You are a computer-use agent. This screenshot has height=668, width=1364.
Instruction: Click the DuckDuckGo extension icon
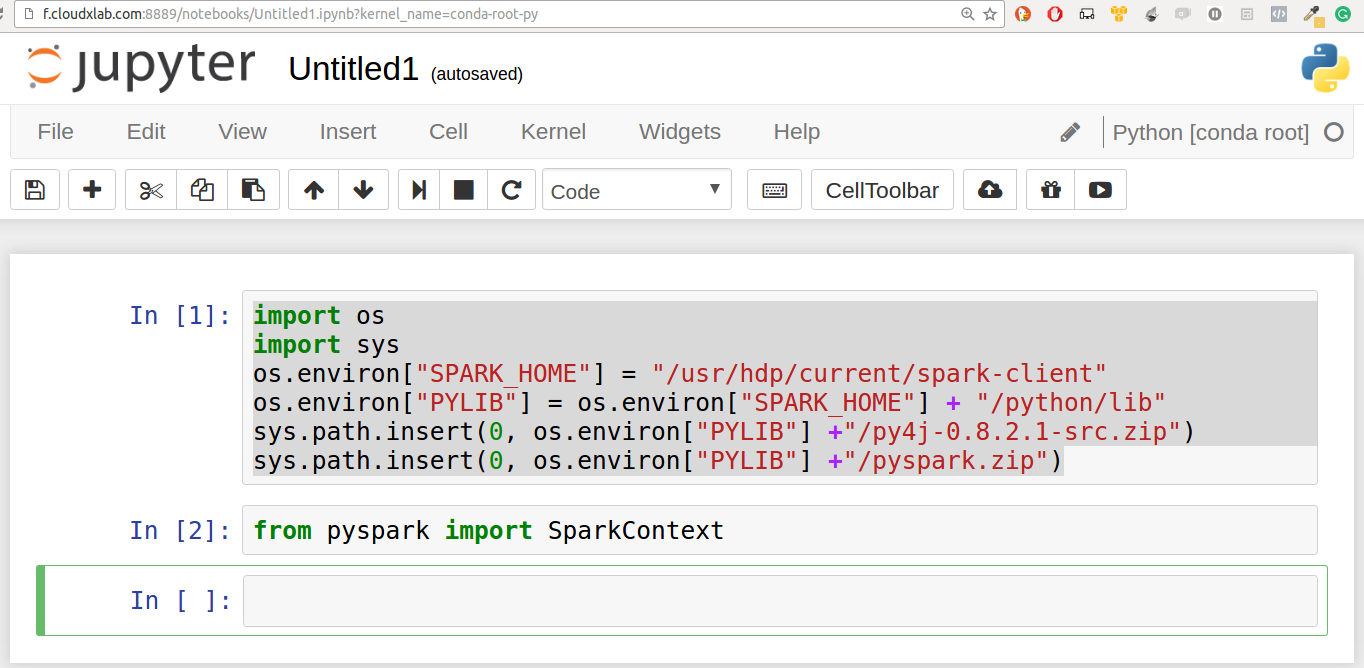[x=1022, y=14]
